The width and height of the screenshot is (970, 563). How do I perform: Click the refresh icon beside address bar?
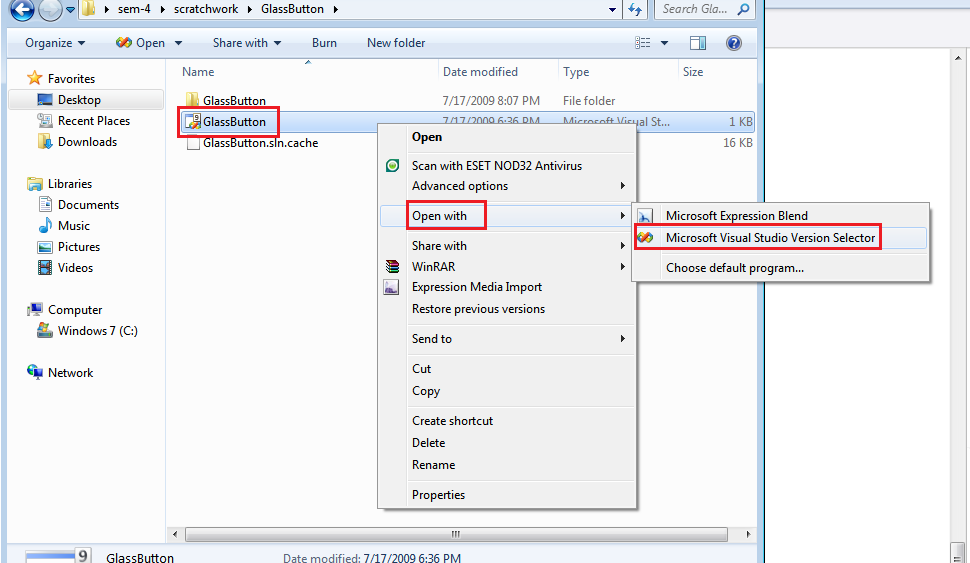[635, 10]
